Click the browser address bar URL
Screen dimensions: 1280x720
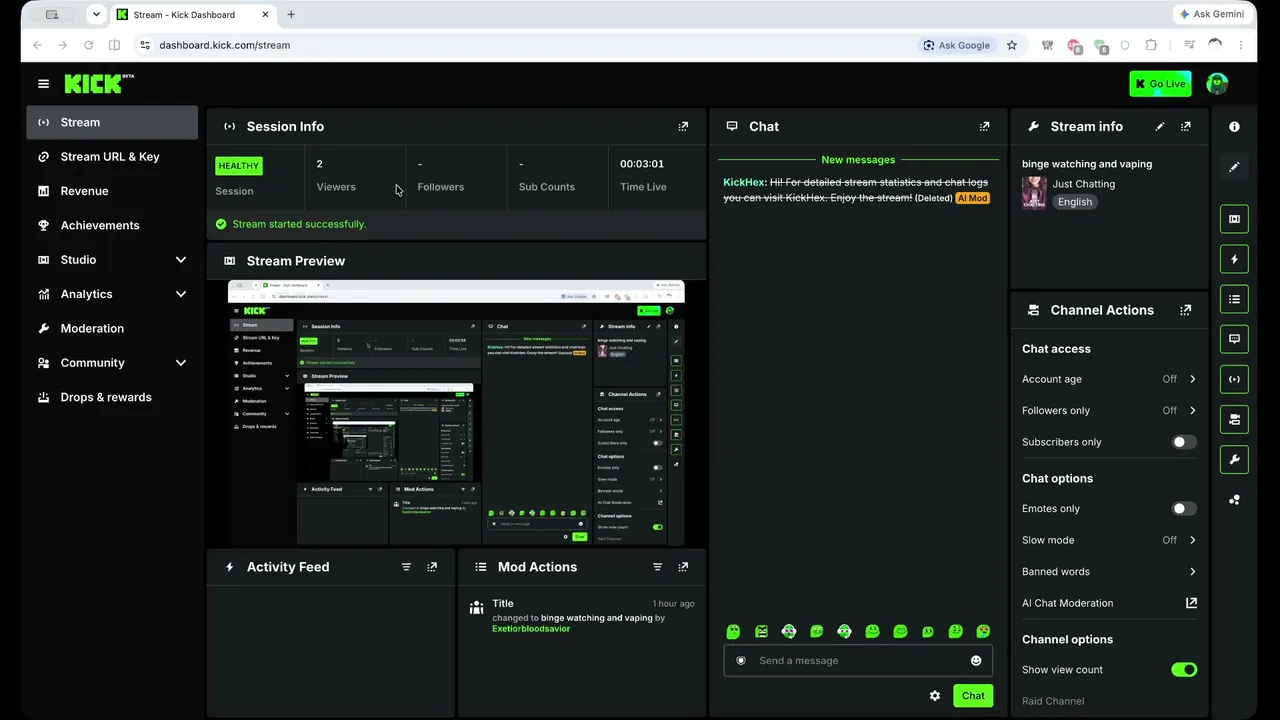(225, 45)
